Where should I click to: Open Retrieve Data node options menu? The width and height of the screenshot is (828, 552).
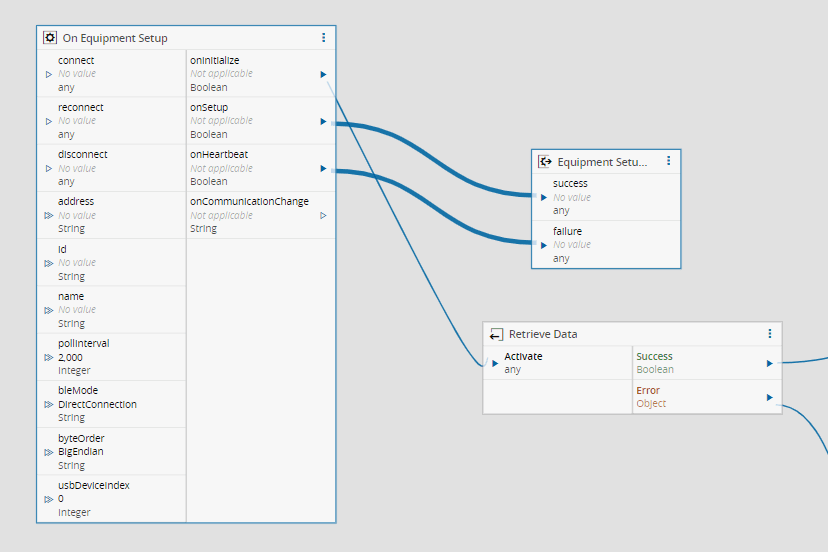tap(769, 334)
